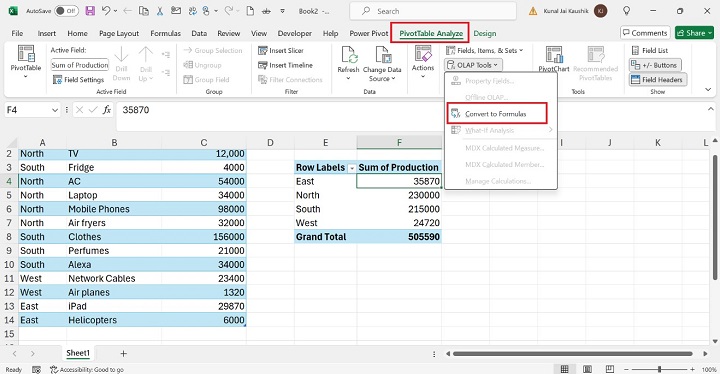Click the cut scissors icon
The image size is (720, 374).
(x=160, y=11)
